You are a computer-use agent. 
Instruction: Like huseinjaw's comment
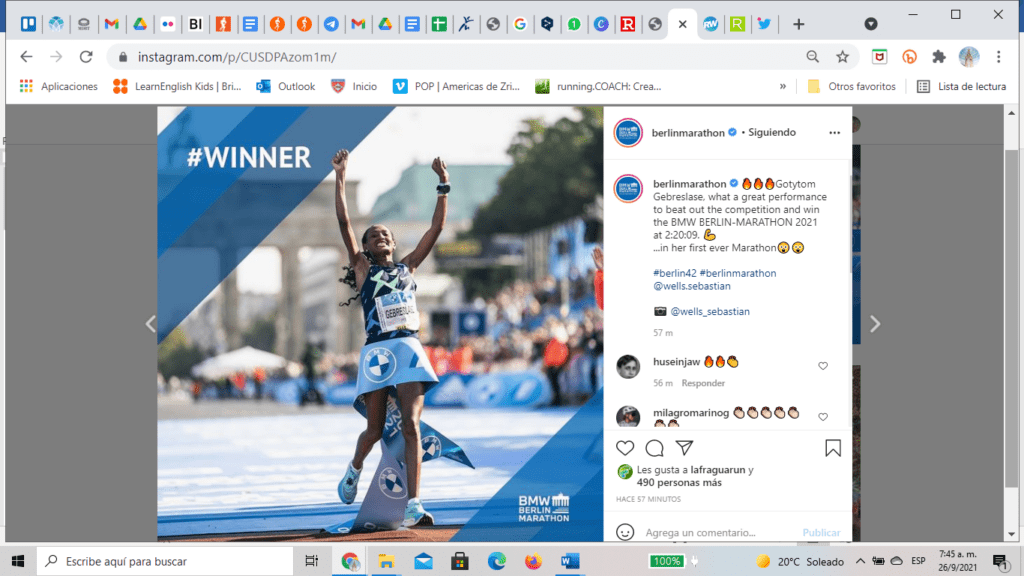(823, 366)
